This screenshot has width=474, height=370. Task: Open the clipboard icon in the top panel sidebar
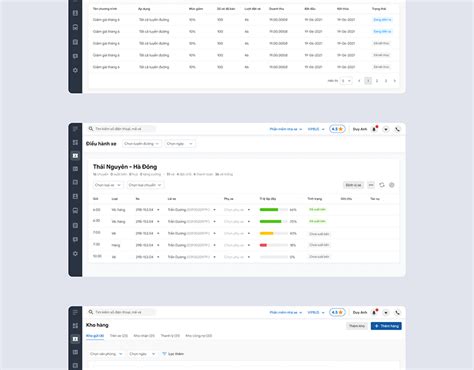[75, 42]
